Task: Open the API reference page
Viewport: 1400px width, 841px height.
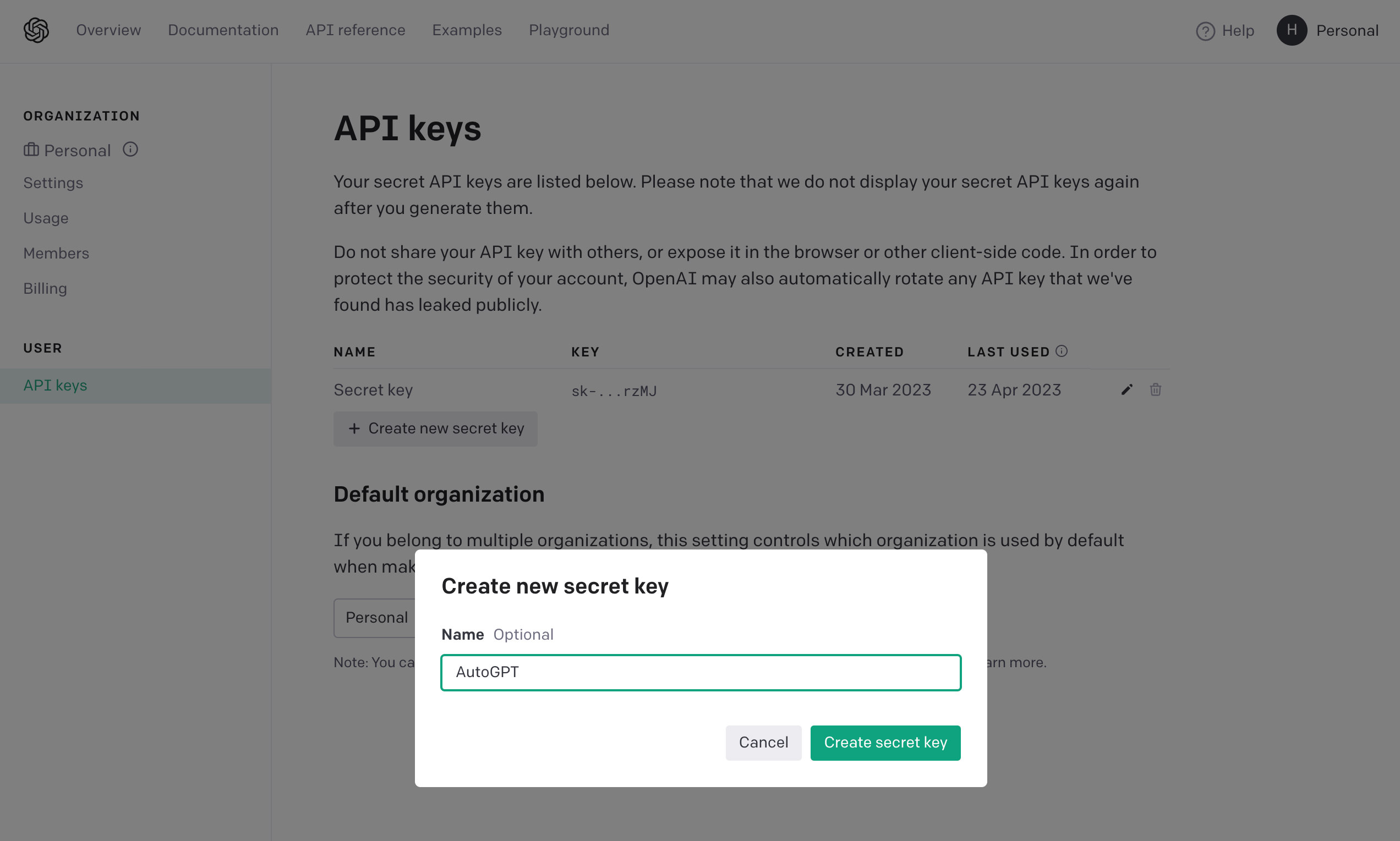Action: pos(355,30)
